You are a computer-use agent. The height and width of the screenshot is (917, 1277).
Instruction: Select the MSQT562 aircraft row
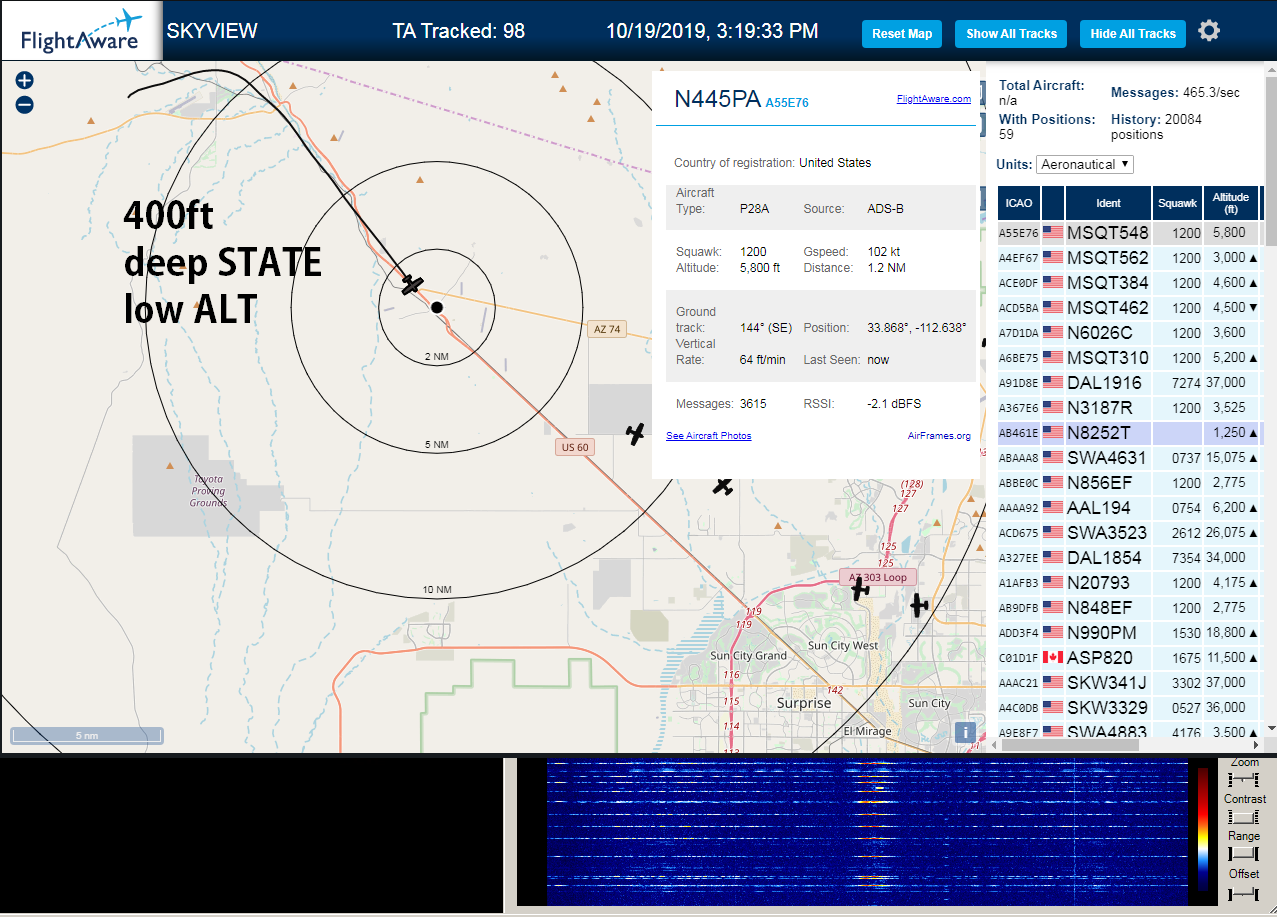[1129, 257]
